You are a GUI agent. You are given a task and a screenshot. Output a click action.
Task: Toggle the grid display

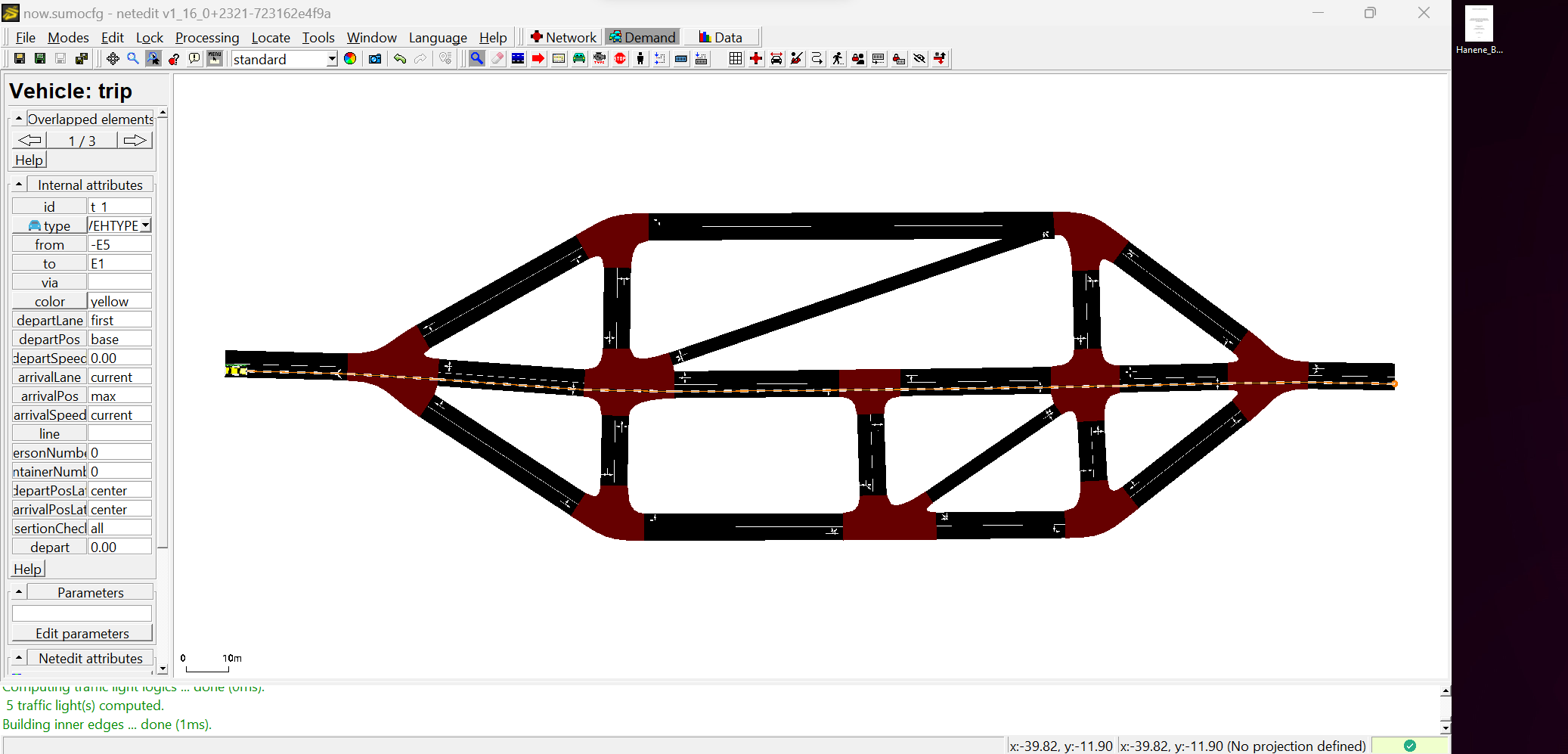(x=736, y=58)
